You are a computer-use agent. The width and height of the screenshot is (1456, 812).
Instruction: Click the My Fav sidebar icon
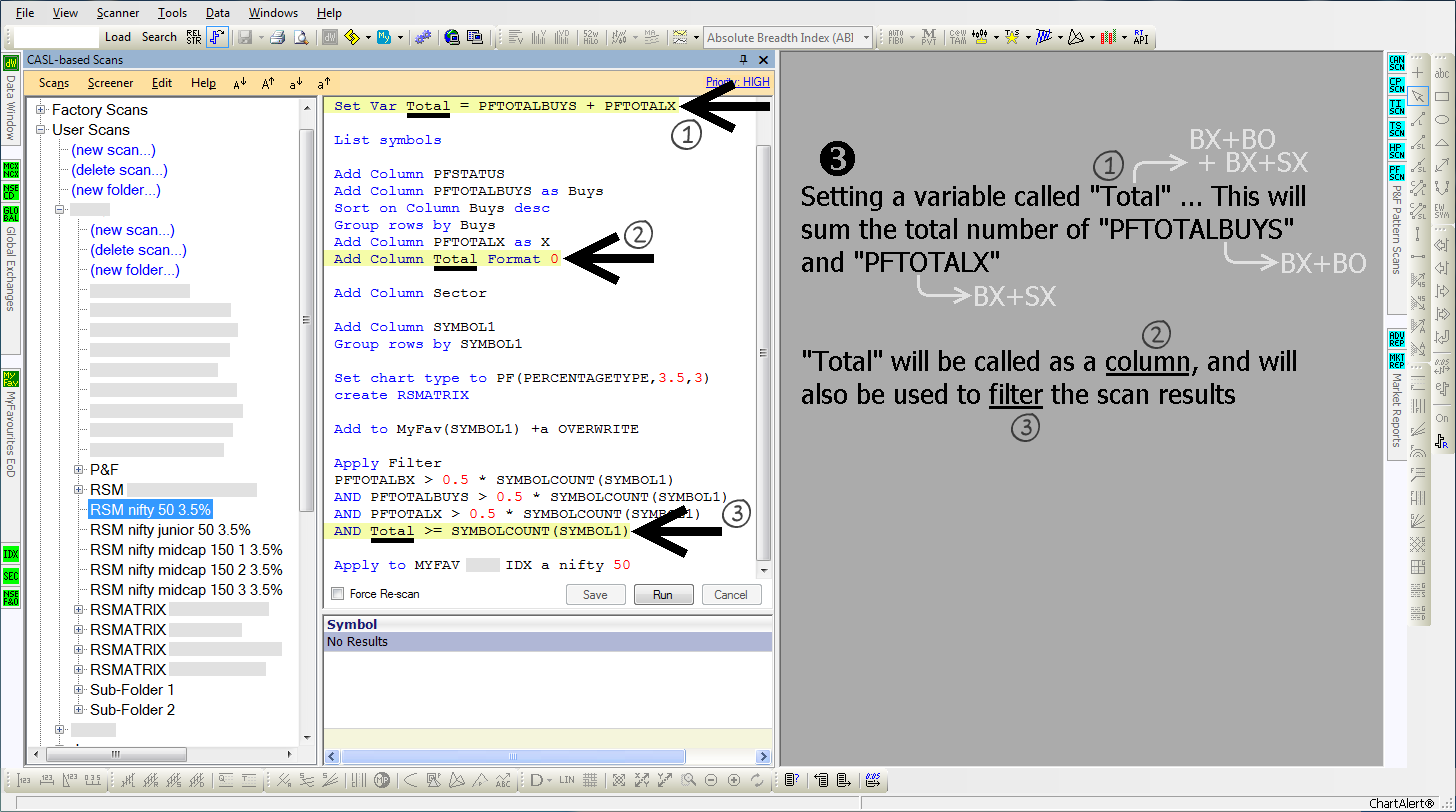(x=11, y=379)
